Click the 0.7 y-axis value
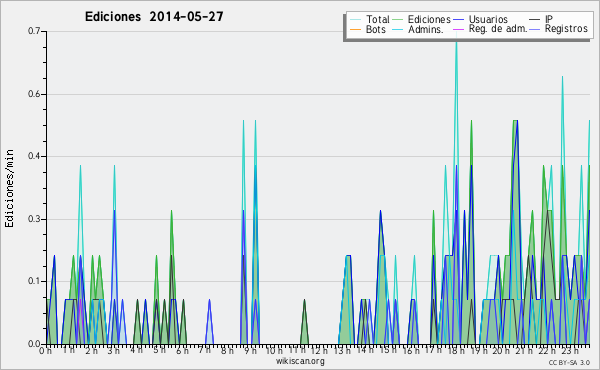 [x=34, y=31]
